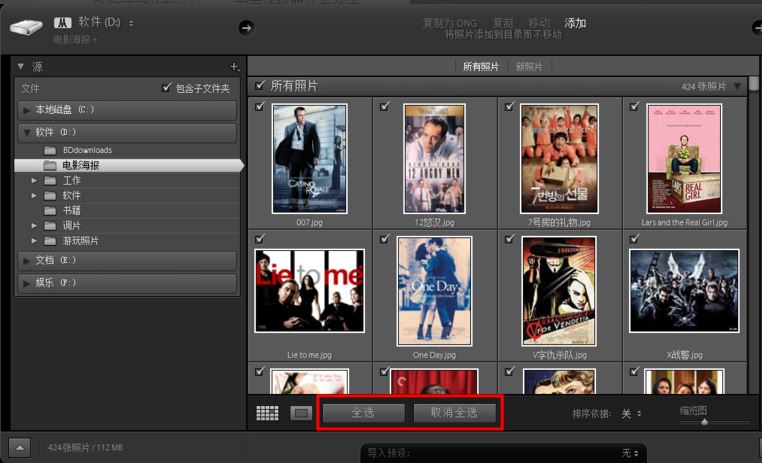Viewport: 762px width, 463px height.
Task: Choose the 移动 import mode
Action: tap(539, 23)
